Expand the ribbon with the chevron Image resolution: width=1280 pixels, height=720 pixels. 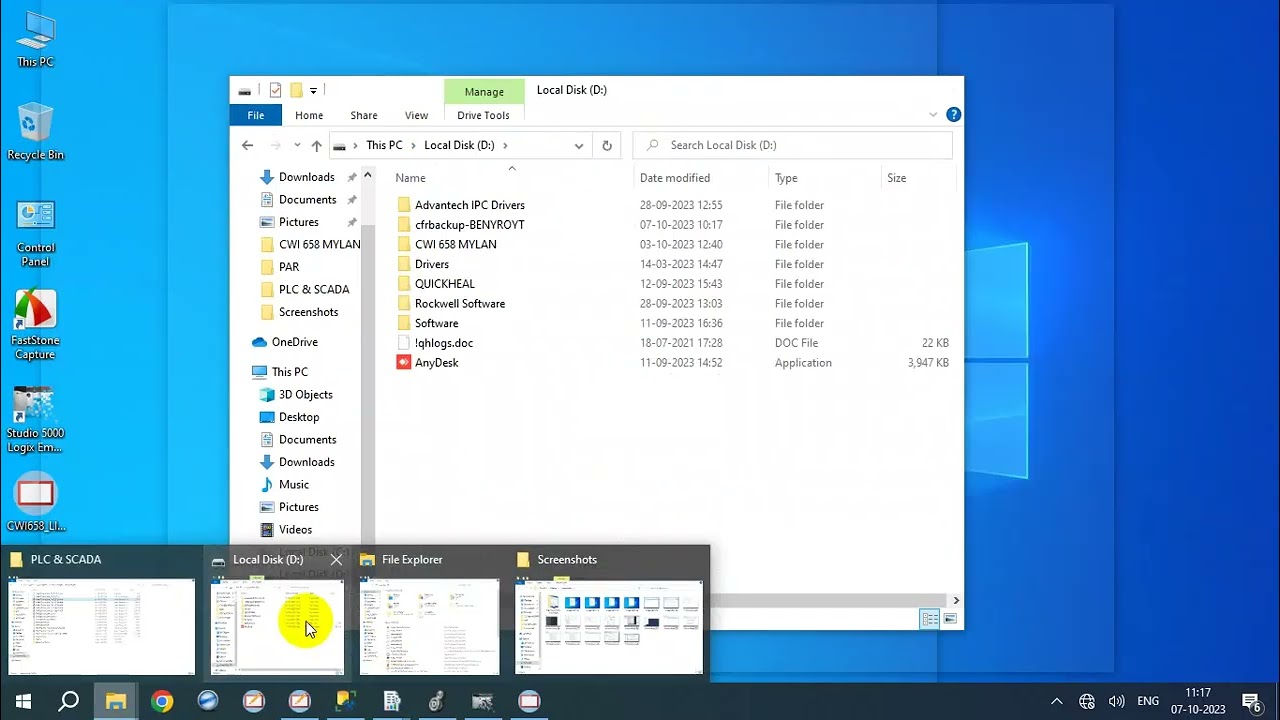click(x=933, y=115)
